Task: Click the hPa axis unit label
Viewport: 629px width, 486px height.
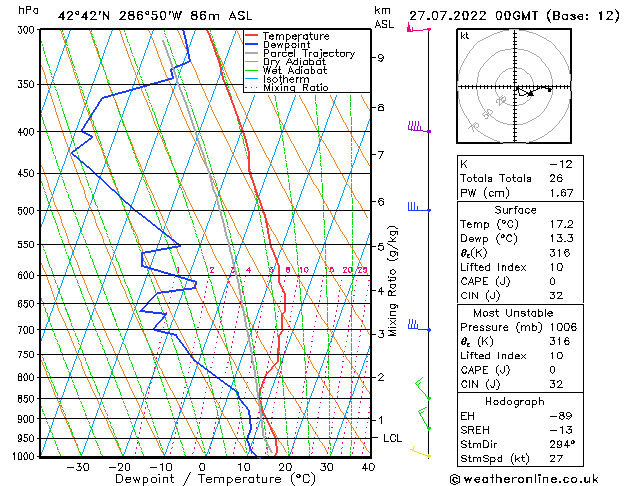Action: pos(28,10)
